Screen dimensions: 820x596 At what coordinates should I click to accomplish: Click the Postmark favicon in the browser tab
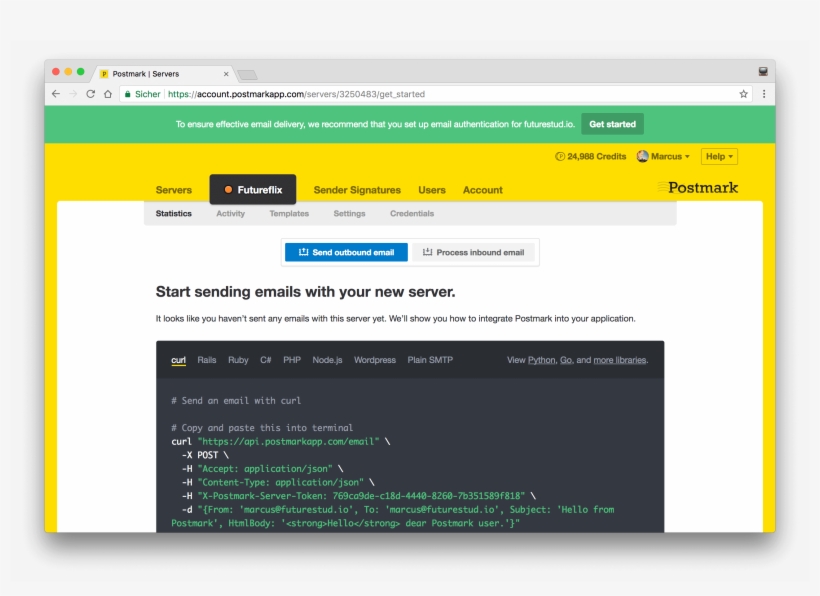104,73
